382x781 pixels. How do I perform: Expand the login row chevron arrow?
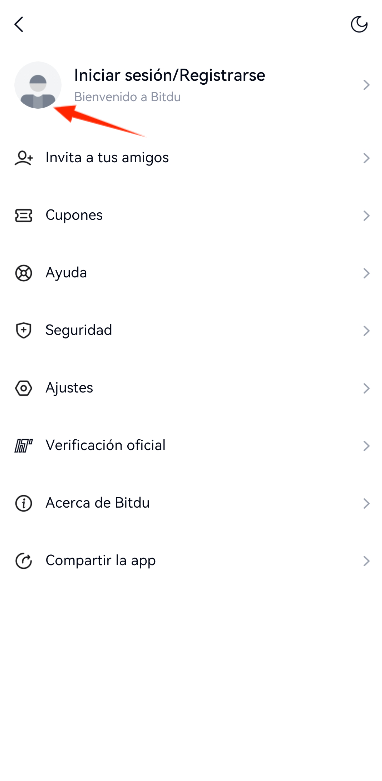tap(367, 85)
